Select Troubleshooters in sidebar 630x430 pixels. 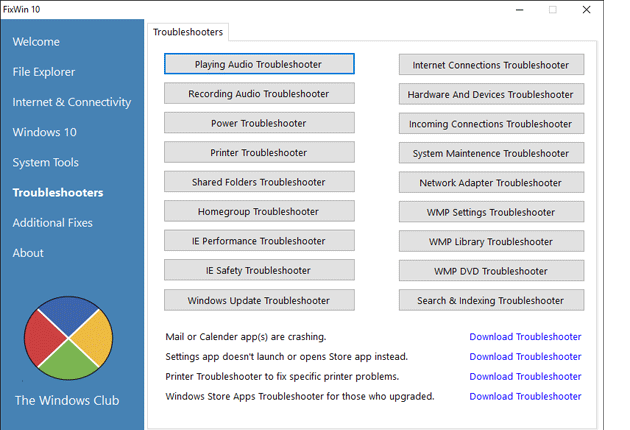tap(58, 192)
